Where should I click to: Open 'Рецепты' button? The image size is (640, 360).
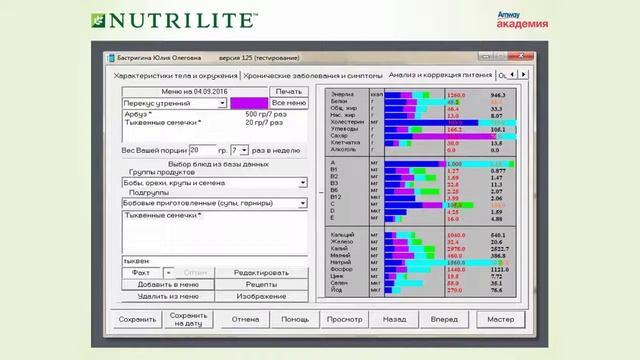click(x=261, y=284)
